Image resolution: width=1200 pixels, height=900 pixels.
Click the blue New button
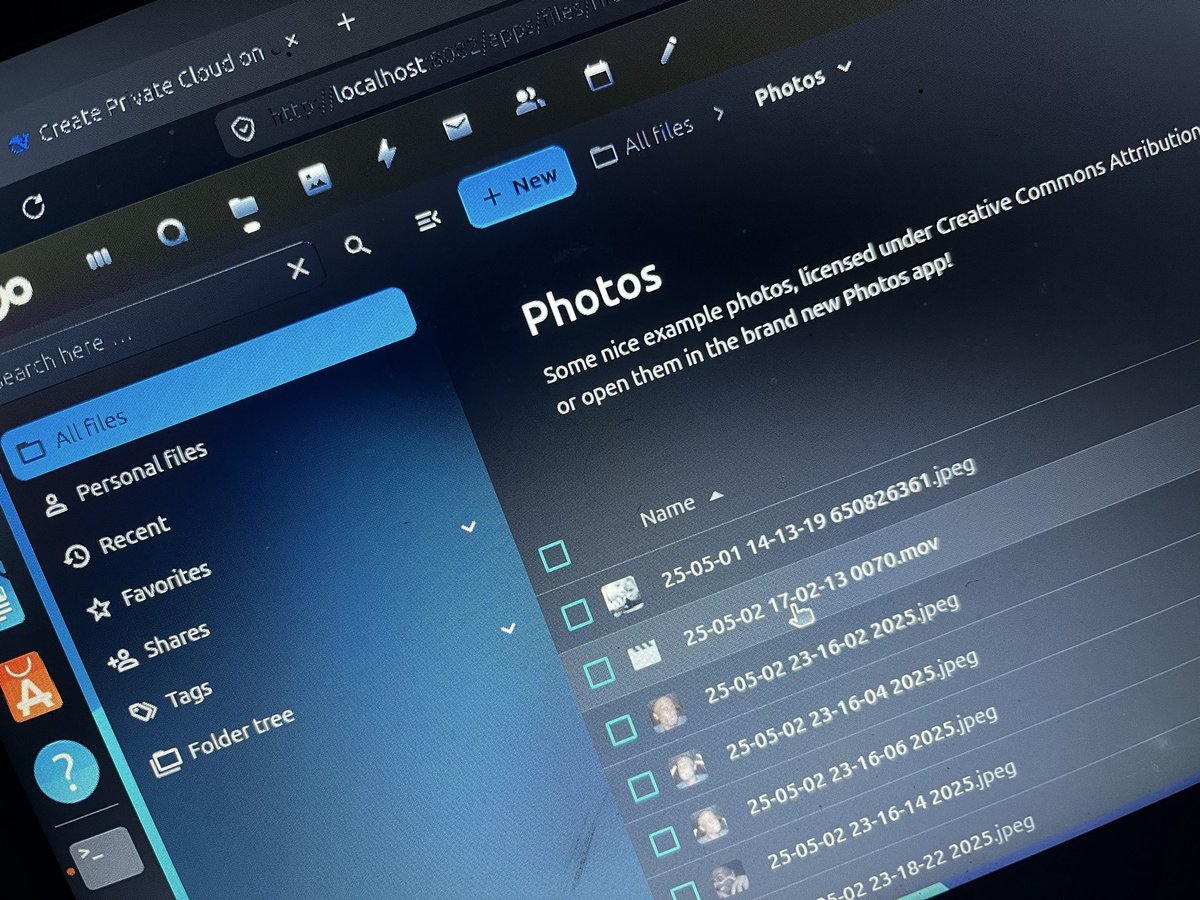pos(519,187)
